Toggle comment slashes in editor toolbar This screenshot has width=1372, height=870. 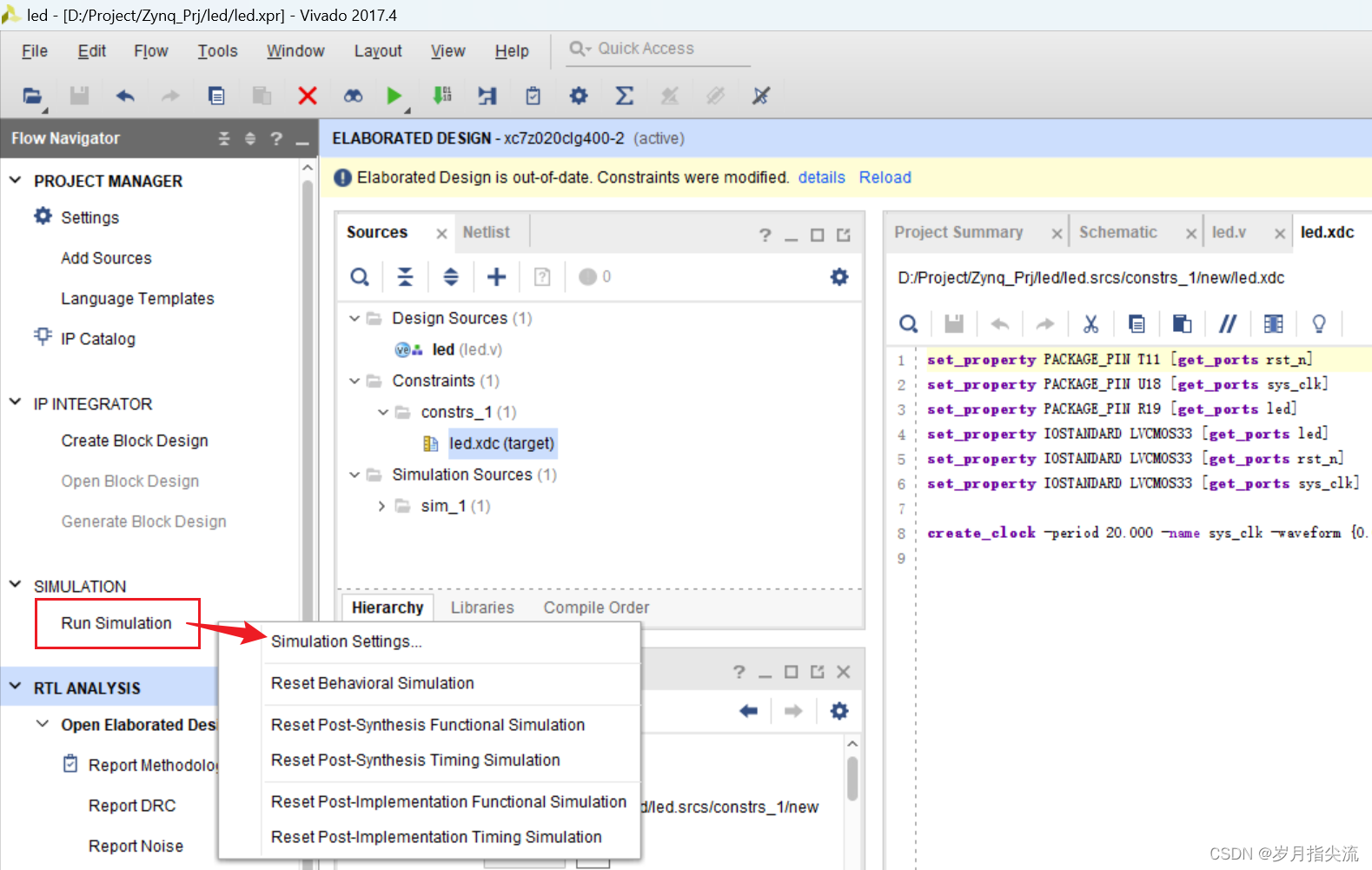pyautogui.click(x=1227, y=324)
